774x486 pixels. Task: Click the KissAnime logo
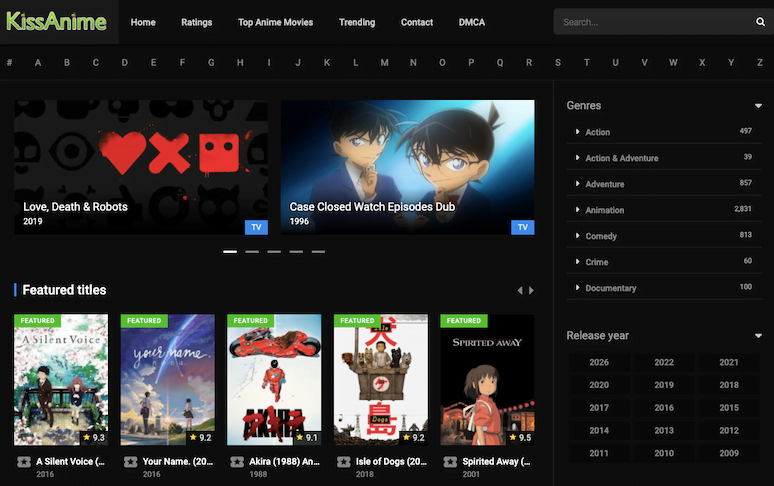click(56, 22)
